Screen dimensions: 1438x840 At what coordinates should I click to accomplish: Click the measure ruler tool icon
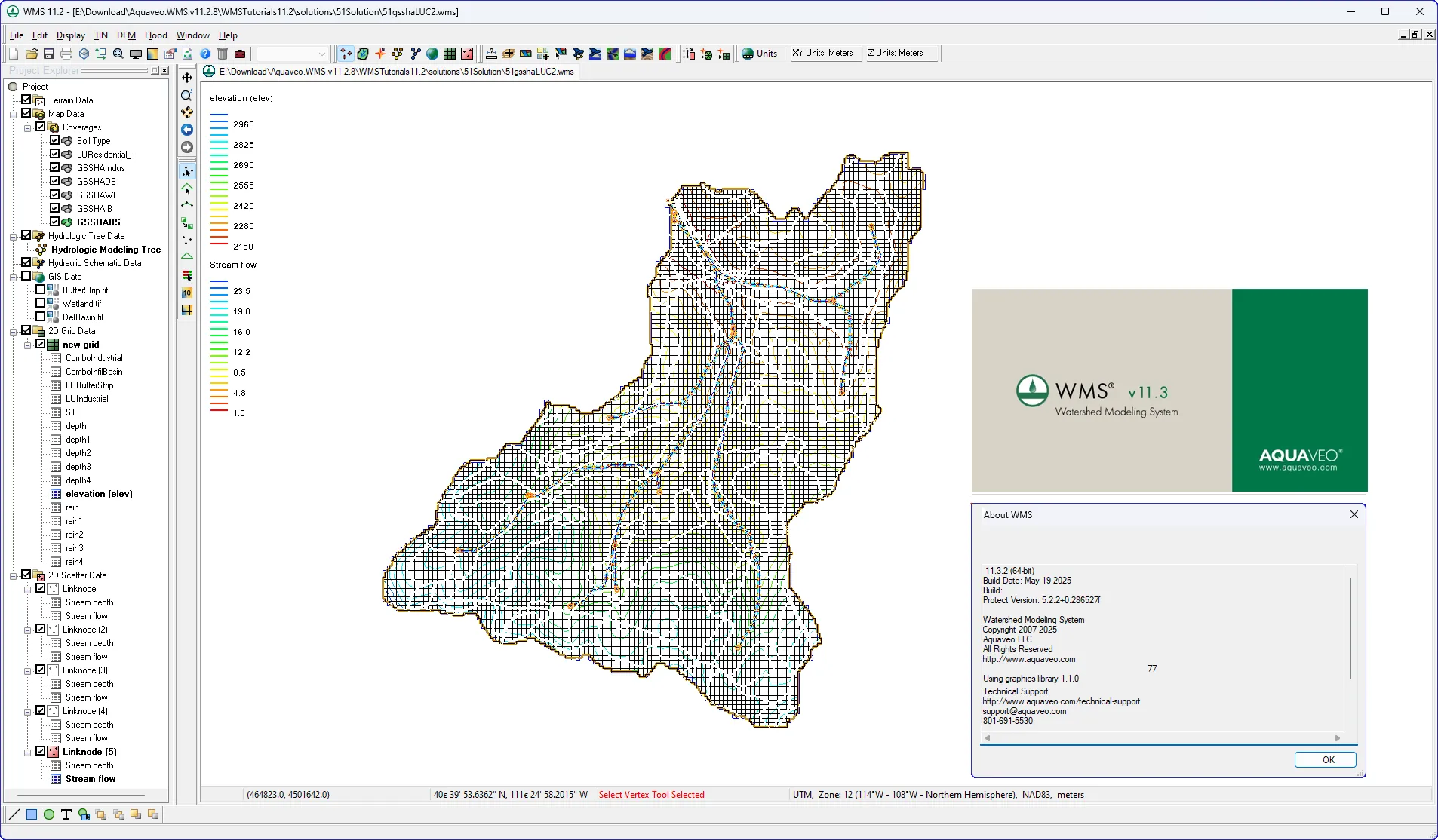coord(491,54)
